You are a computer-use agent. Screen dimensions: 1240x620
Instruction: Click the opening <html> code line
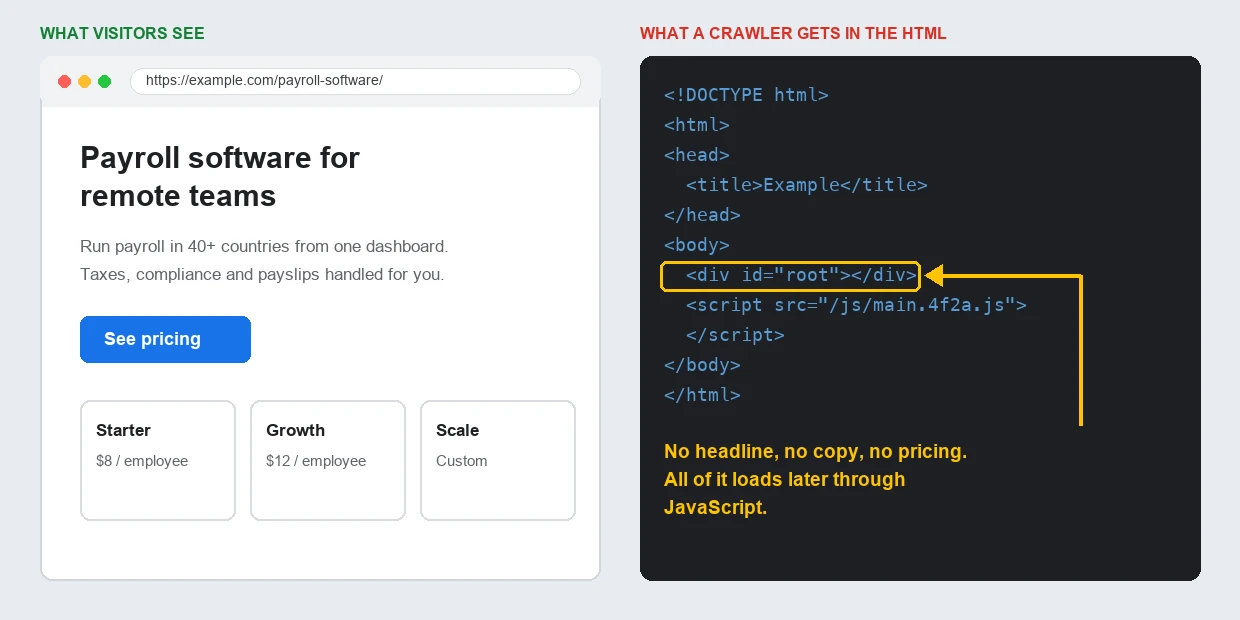click(697, 125)
